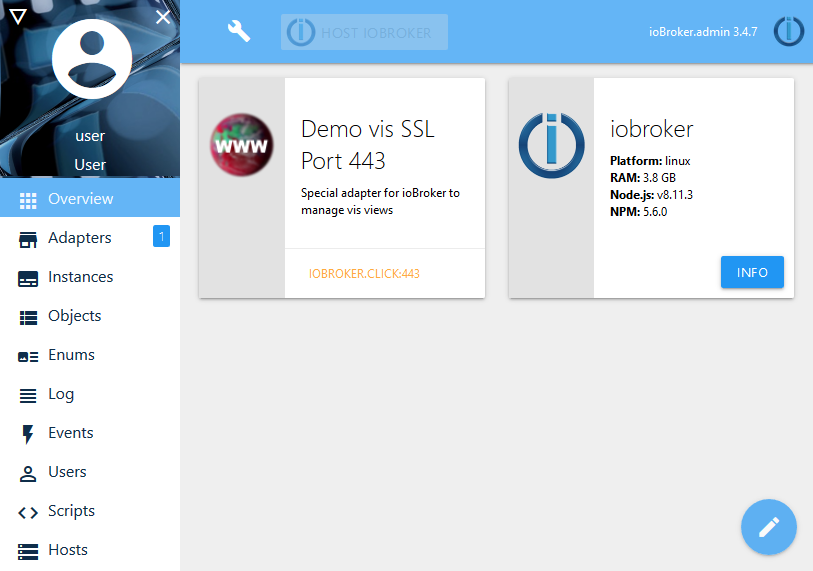Click the wrench settings icon

tap(239, 31)
